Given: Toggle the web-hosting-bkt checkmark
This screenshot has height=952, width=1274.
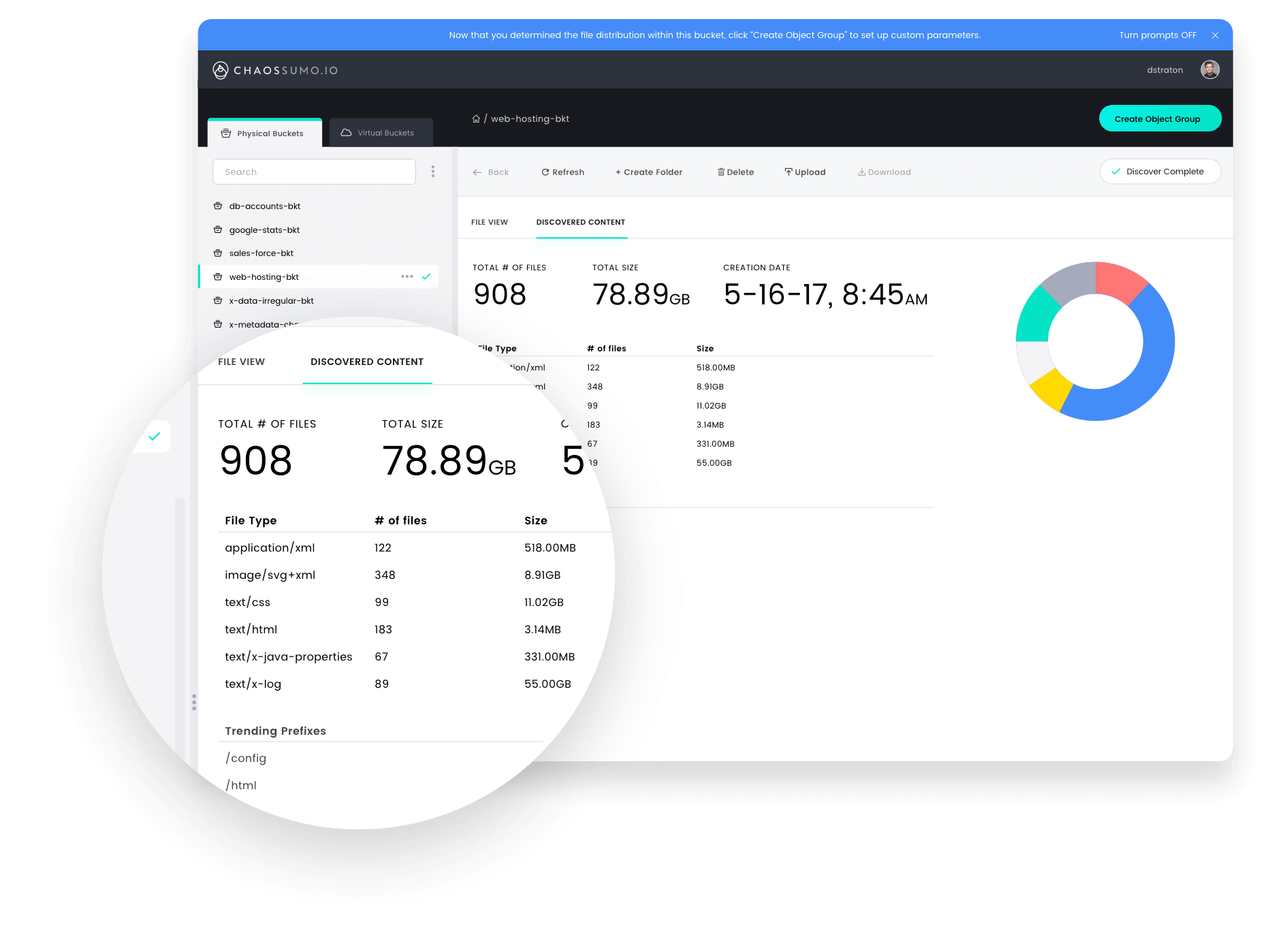Looking at the screenshot, I should [x=426, y=276].
